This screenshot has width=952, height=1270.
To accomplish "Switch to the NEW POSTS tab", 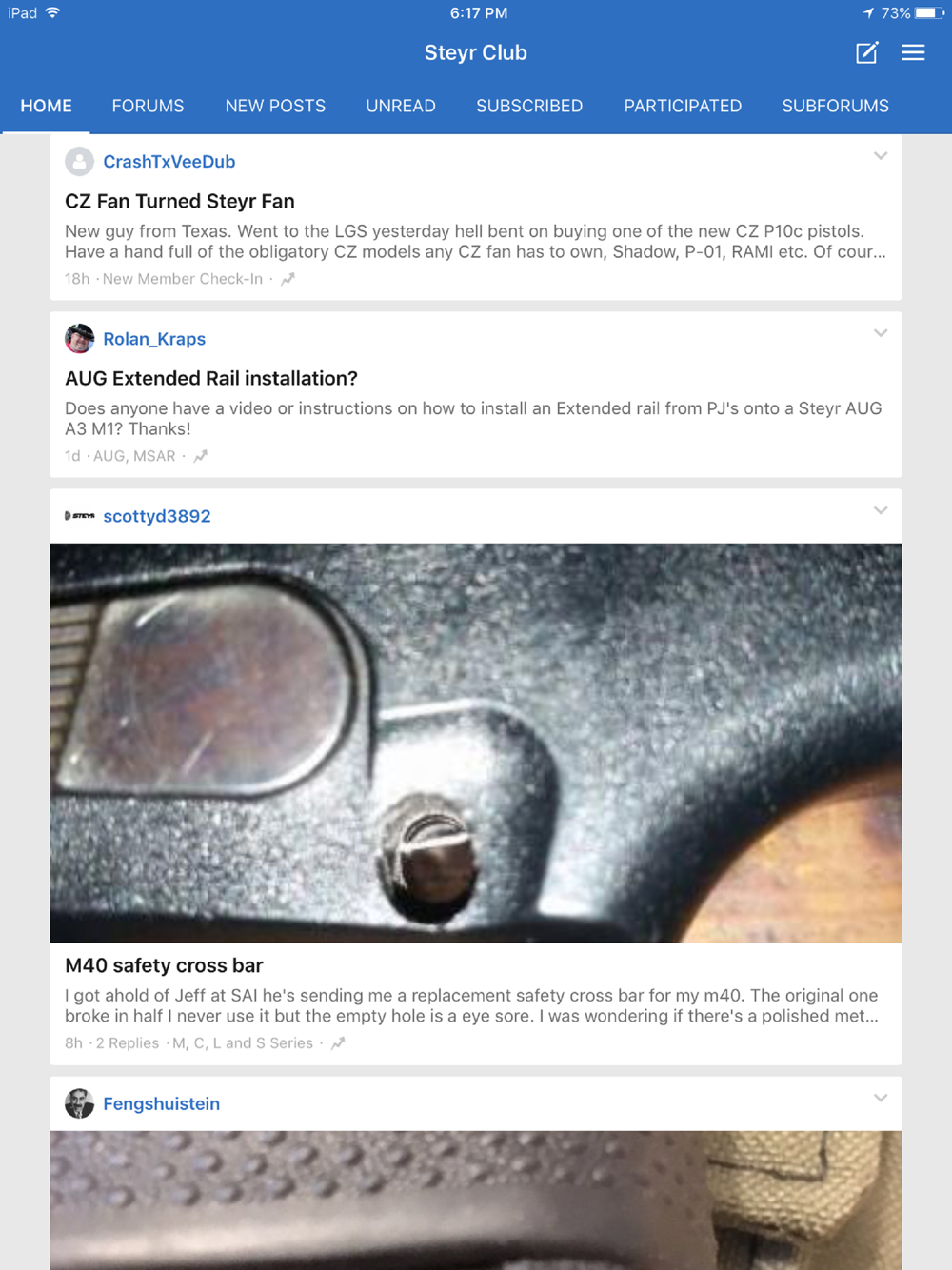I will click(275, 106).
